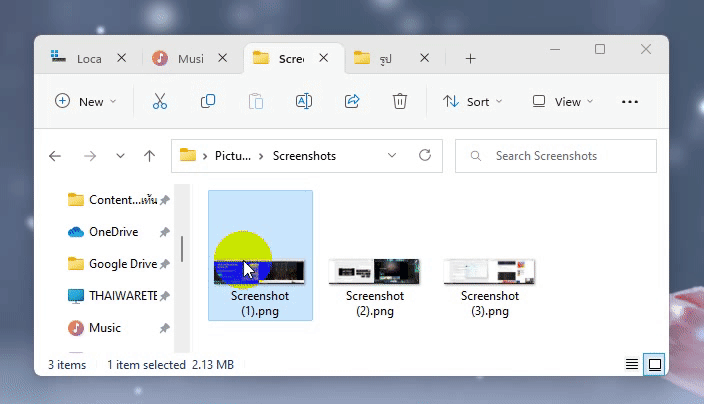Switch to details list view icon
Screen dimensions: 704x404
pos(632,364)
